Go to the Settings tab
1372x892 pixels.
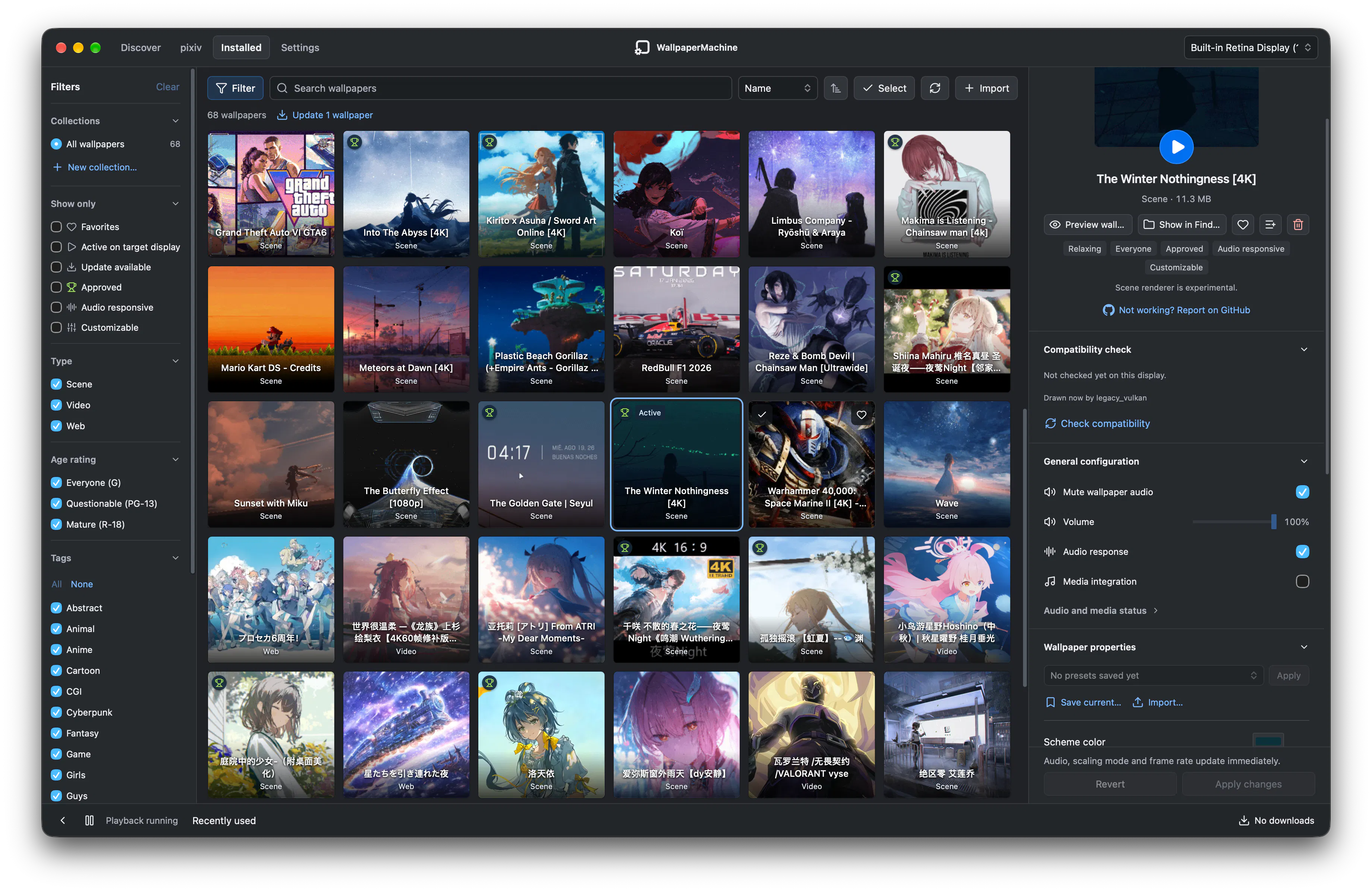click(300, 47)
